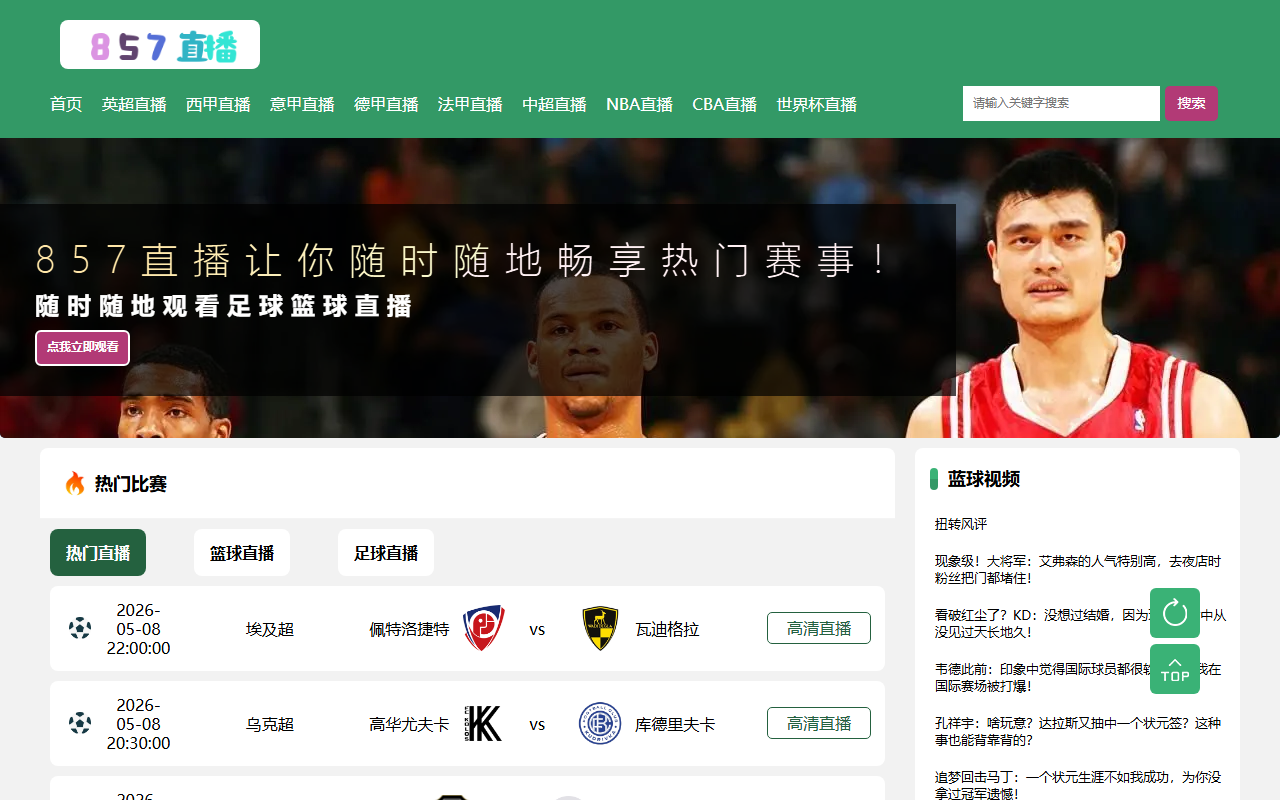Screen dimensions: 1280x800
Task: Click the soccer ball icon in 乌克超 row
Action: coord(80,723)
